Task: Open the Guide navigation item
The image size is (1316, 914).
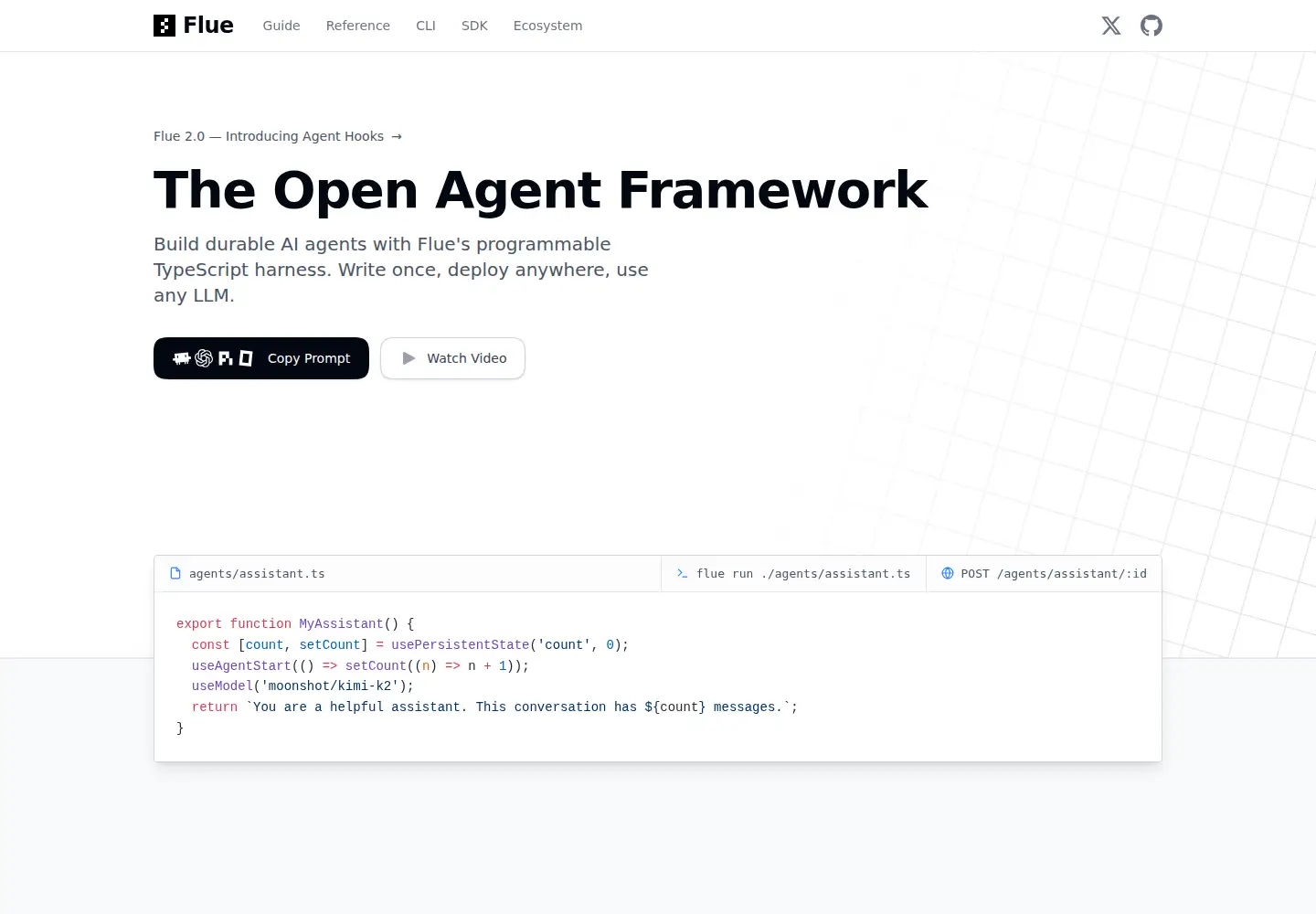Action: tap(281, 26)
